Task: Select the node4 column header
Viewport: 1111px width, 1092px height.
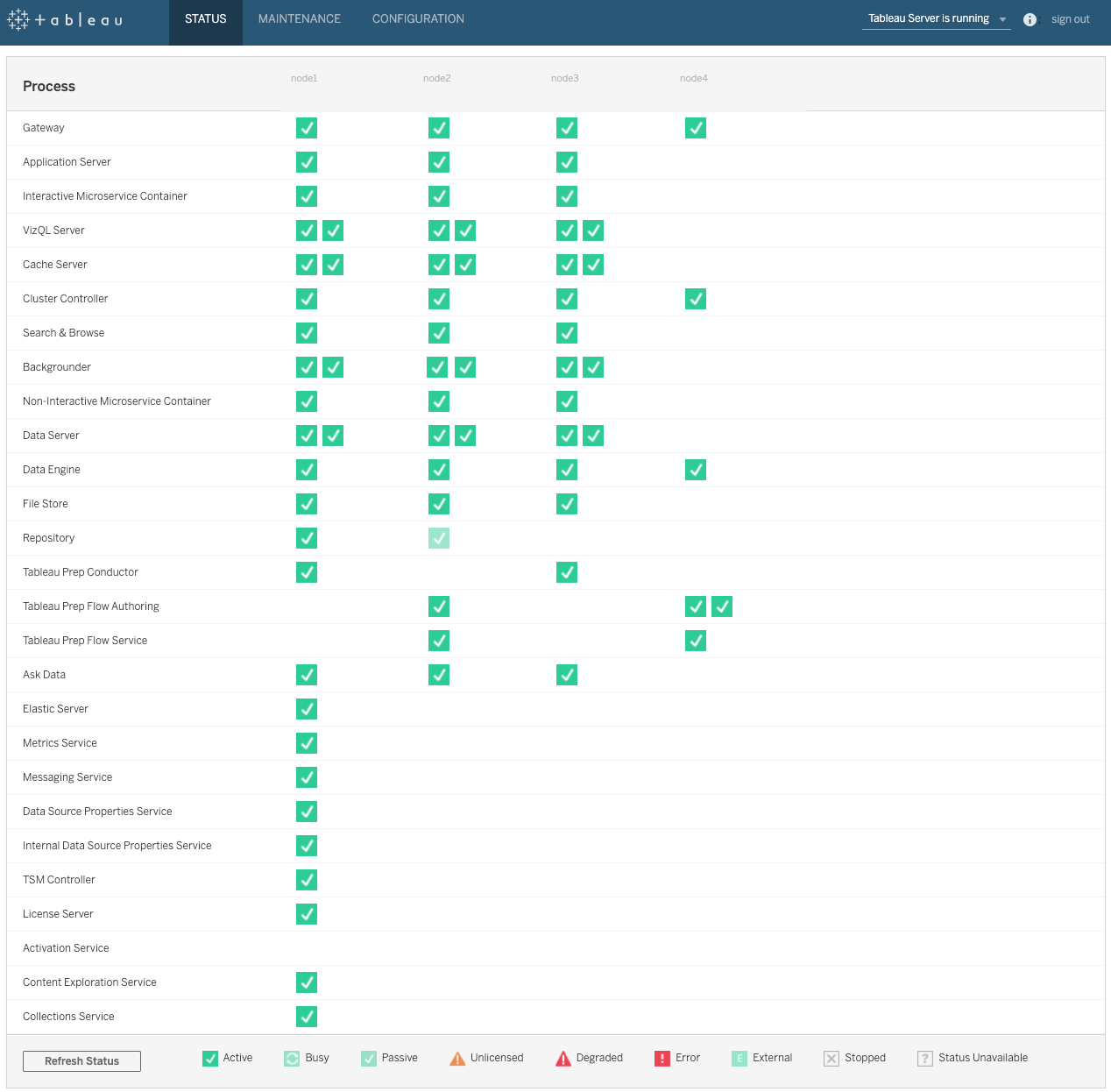Action: 694,78
